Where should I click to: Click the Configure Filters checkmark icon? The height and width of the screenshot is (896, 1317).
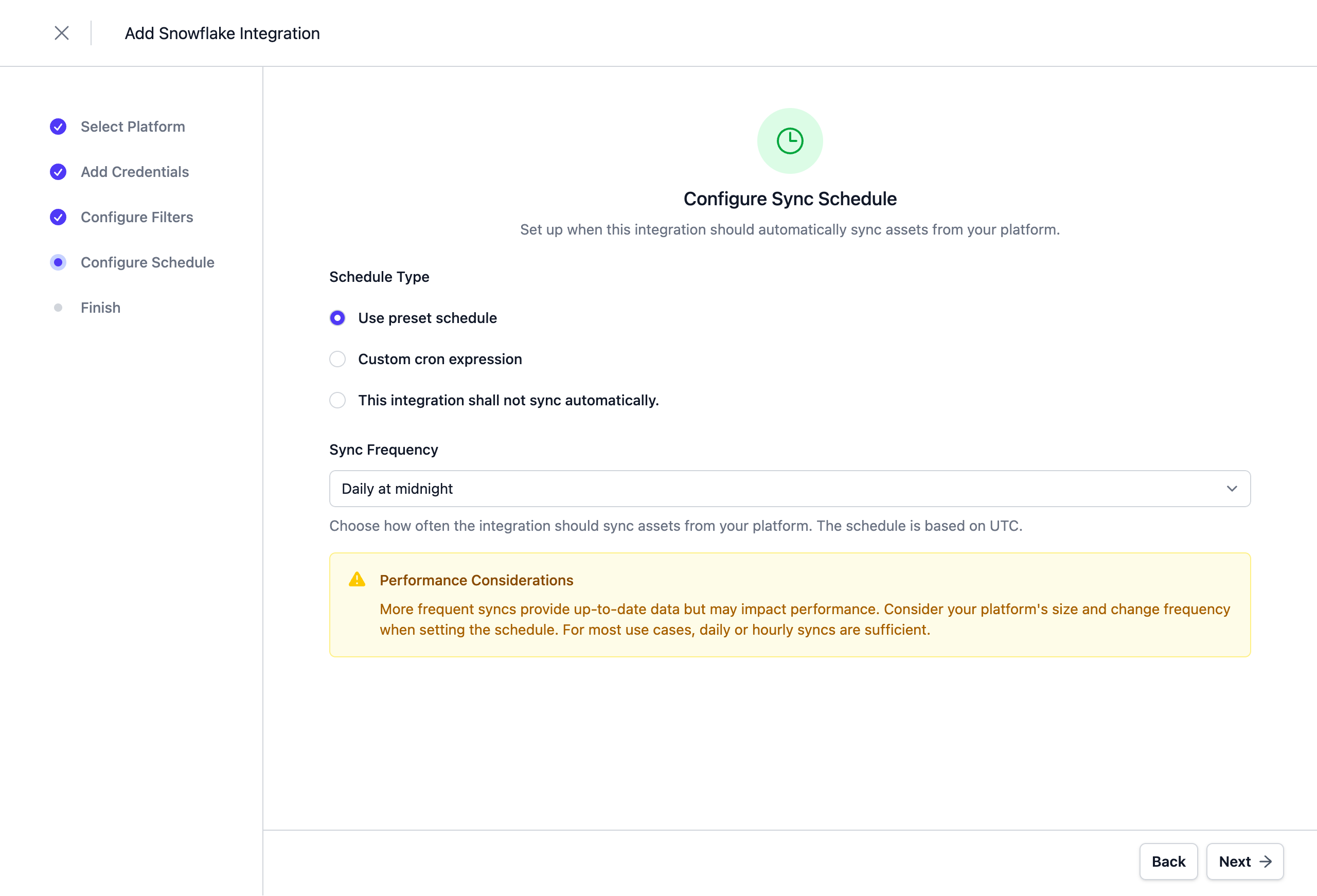(58, 217)
